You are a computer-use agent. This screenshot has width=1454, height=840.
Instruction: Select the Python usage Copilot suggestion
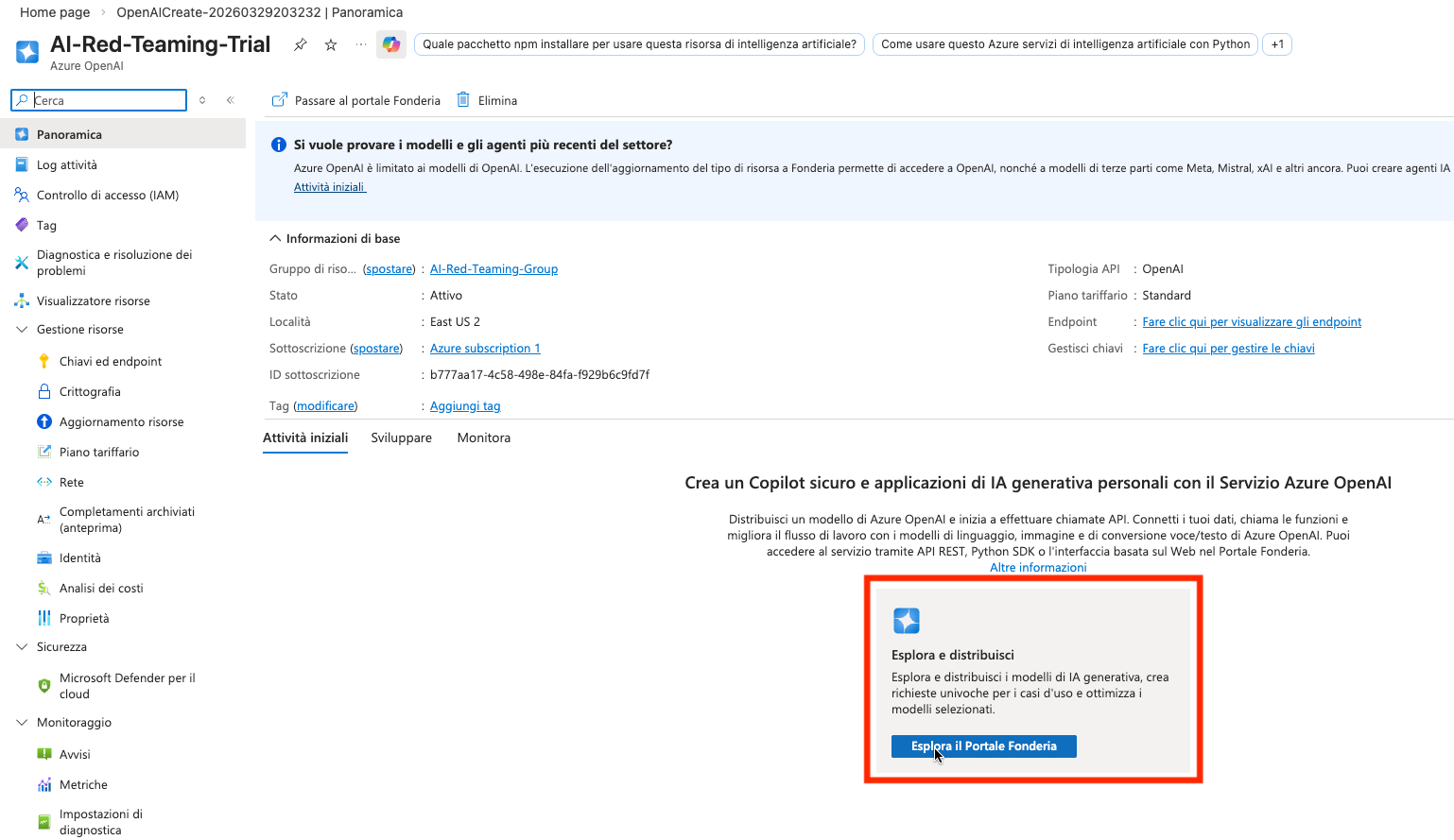click(1065, 44)
